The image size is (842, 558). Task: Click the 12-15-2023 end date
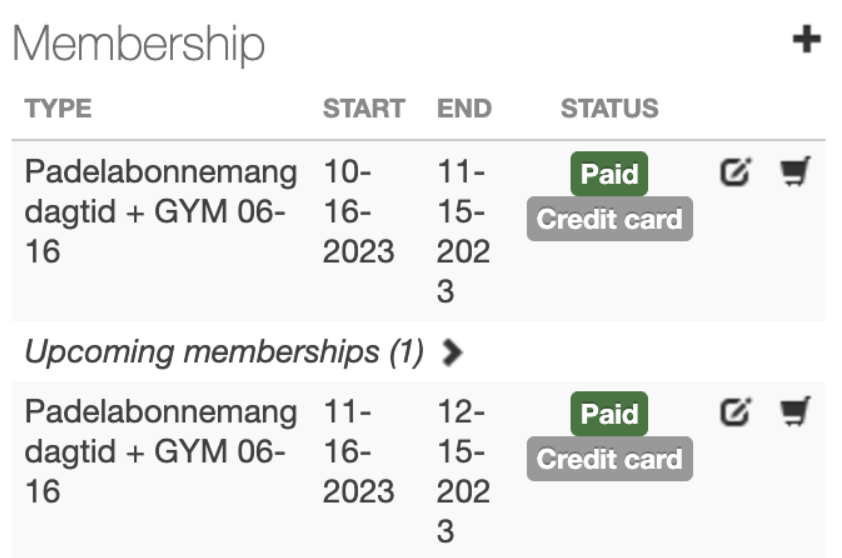(464, 471)
